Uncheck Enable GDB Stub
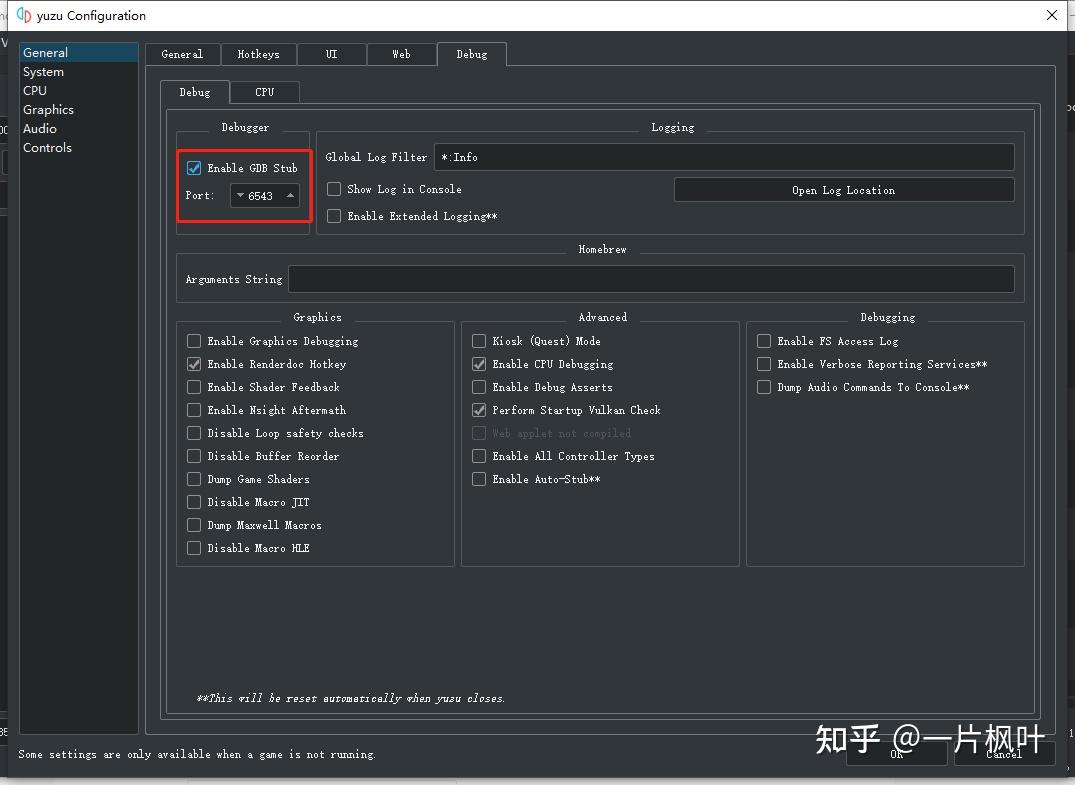Viewport: 1075px width, 785px height. click(x=194, y=168)
